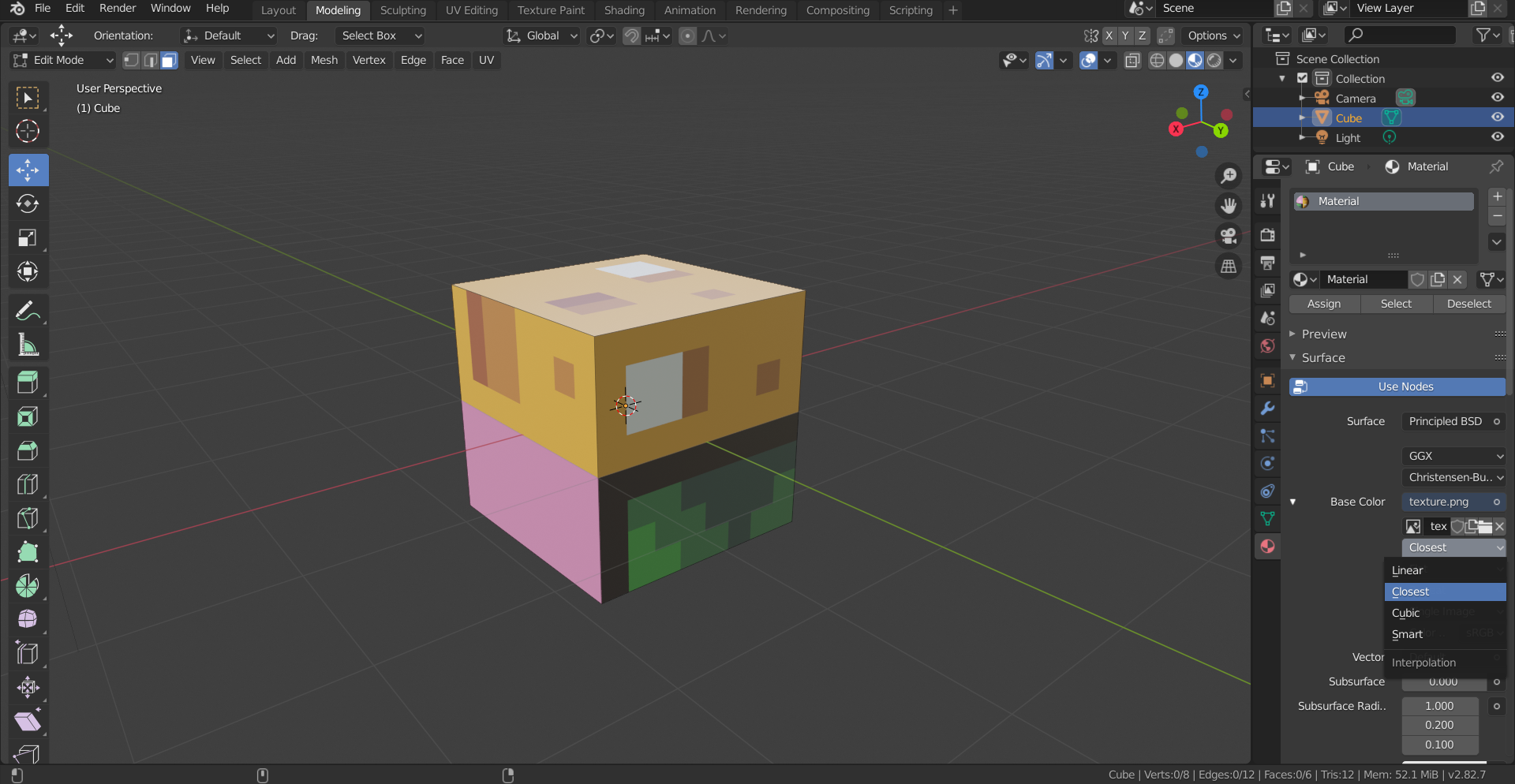Click the Deselect material button
Screen dimensions: 1515x784
coord(1468,304)
